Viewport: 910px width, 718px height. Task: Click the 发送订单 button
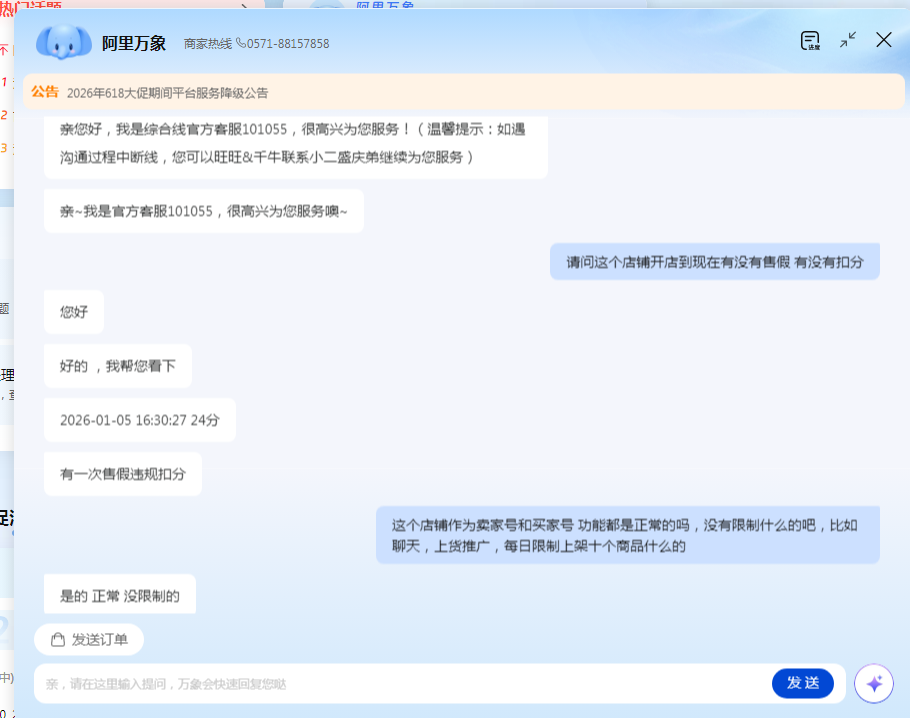click(x=89, y=640)
